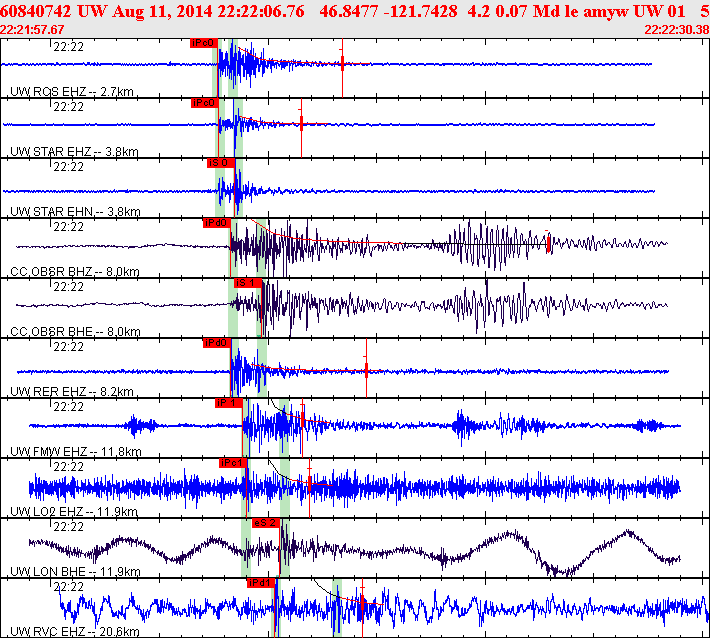Select the label "CC OBSR BHZ -- 8.0km"
Viewport: 710px width, 638px height.
coord(75,272)
